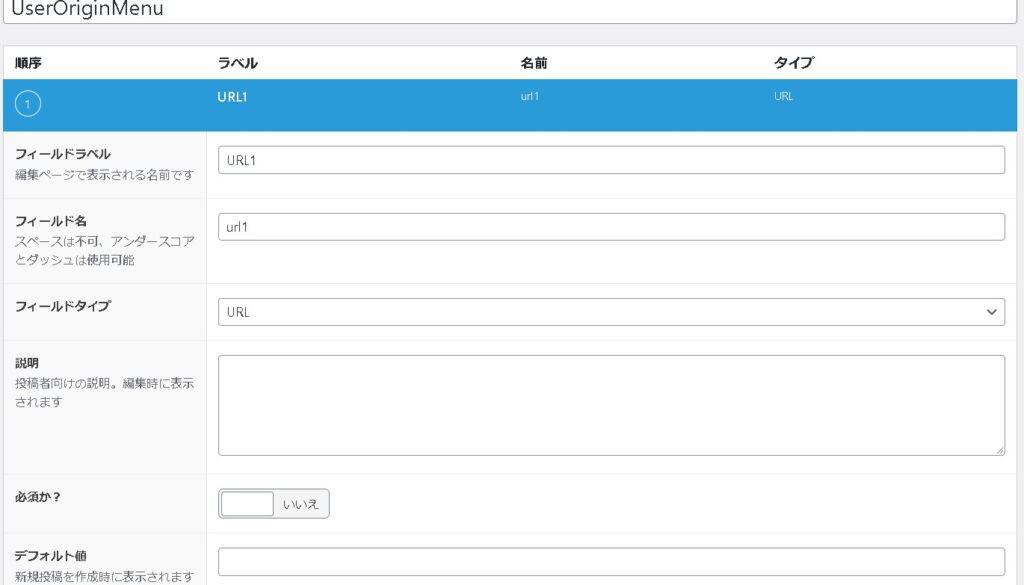1024x585 pixels.
Task: Click the 名前 column header
Action: click(x=534, y=63)
